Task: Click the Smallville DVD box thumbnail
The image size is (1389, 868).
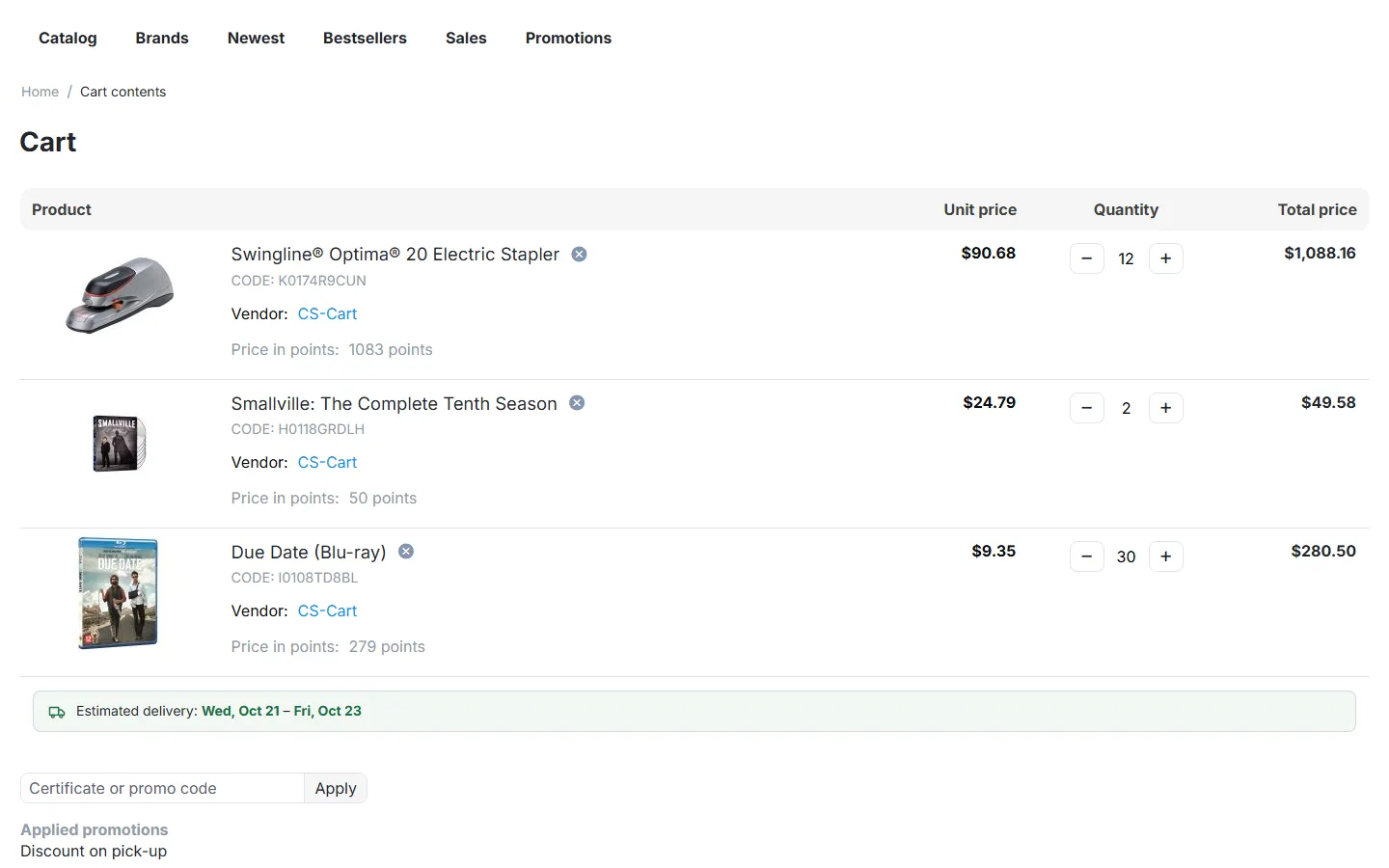Action: [x=120, y=443]
